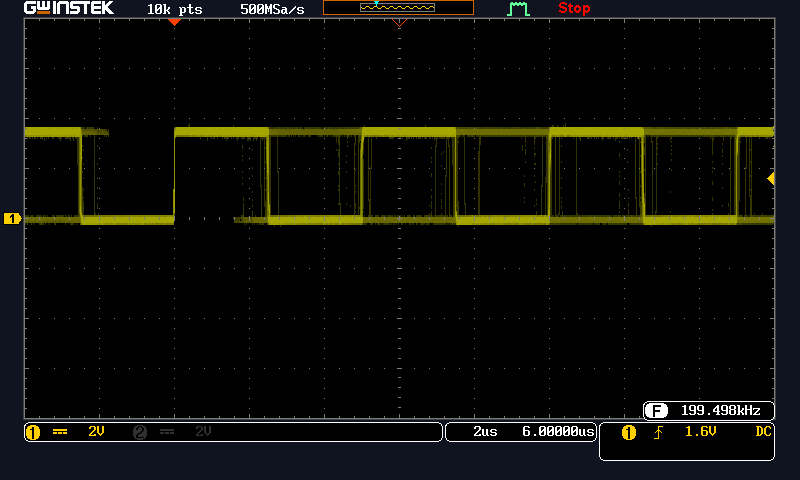Click the trigger level arrow on right edge
The image size is (800, 480).
[x=771, y=178]
